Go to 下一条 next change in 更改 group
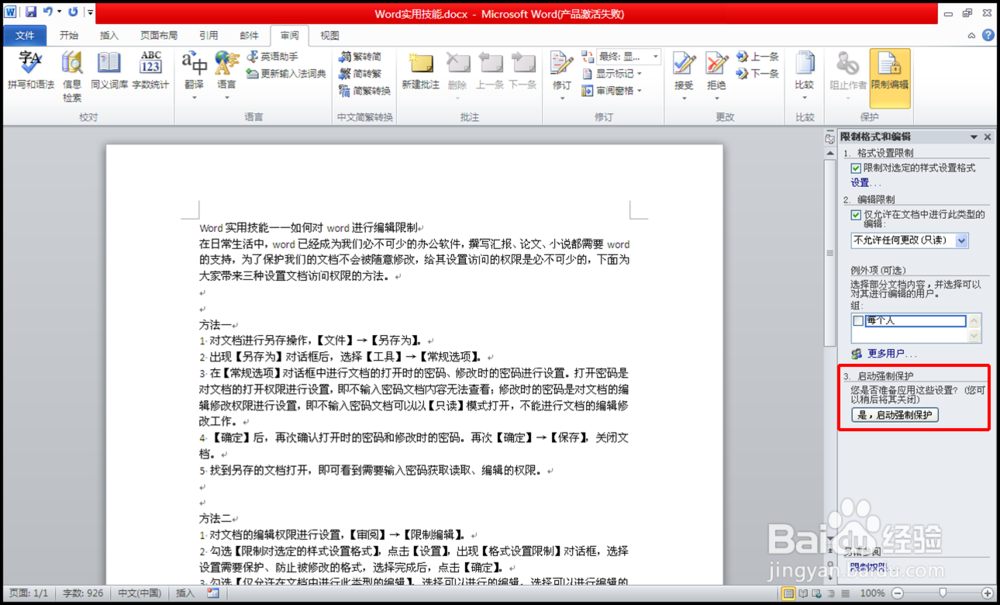This screenshot has width=1000, height=605. 758,74
